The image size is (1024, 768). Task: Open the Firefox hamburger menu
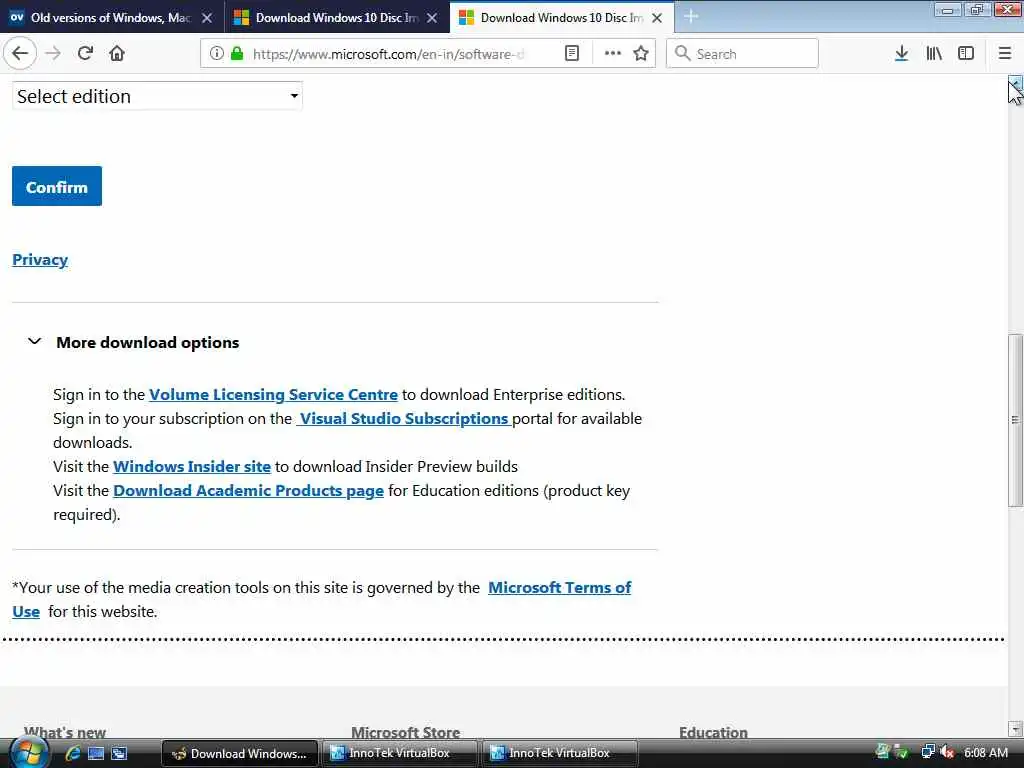tap(1005, 54)
